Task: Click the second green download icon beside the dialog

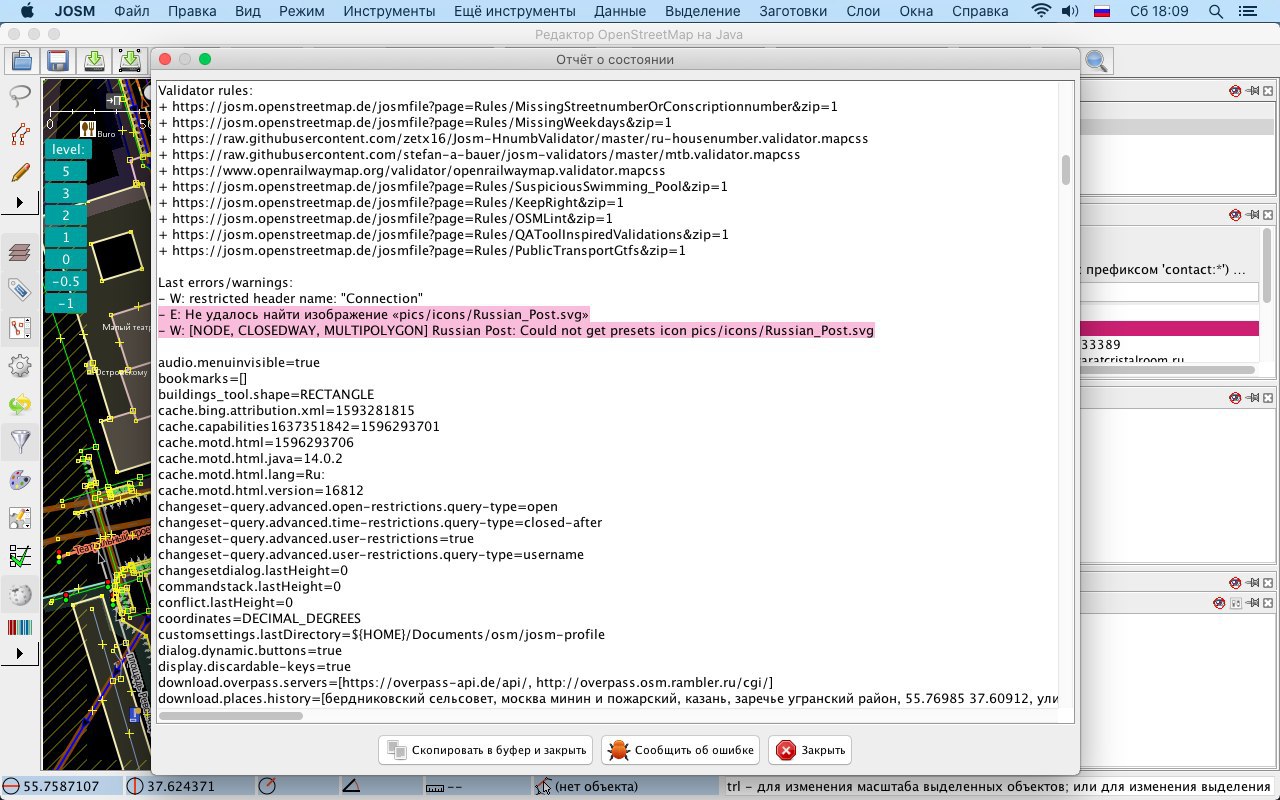Action: point(130,61)
